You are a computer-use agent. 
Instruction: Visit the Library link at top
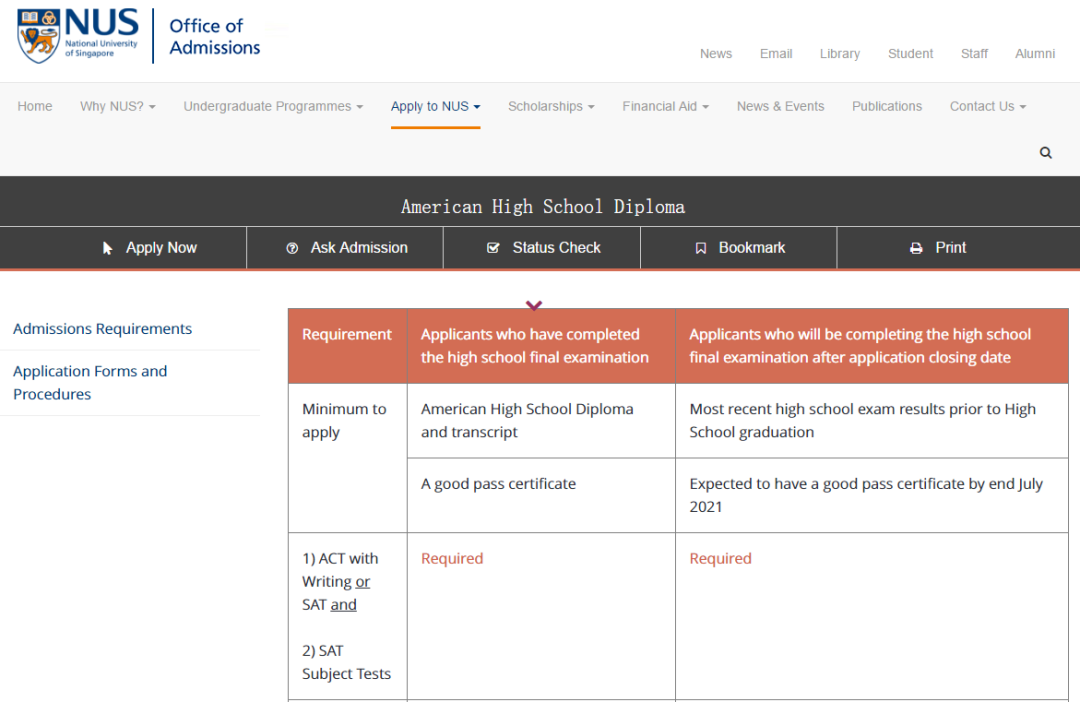click(839, 54)
